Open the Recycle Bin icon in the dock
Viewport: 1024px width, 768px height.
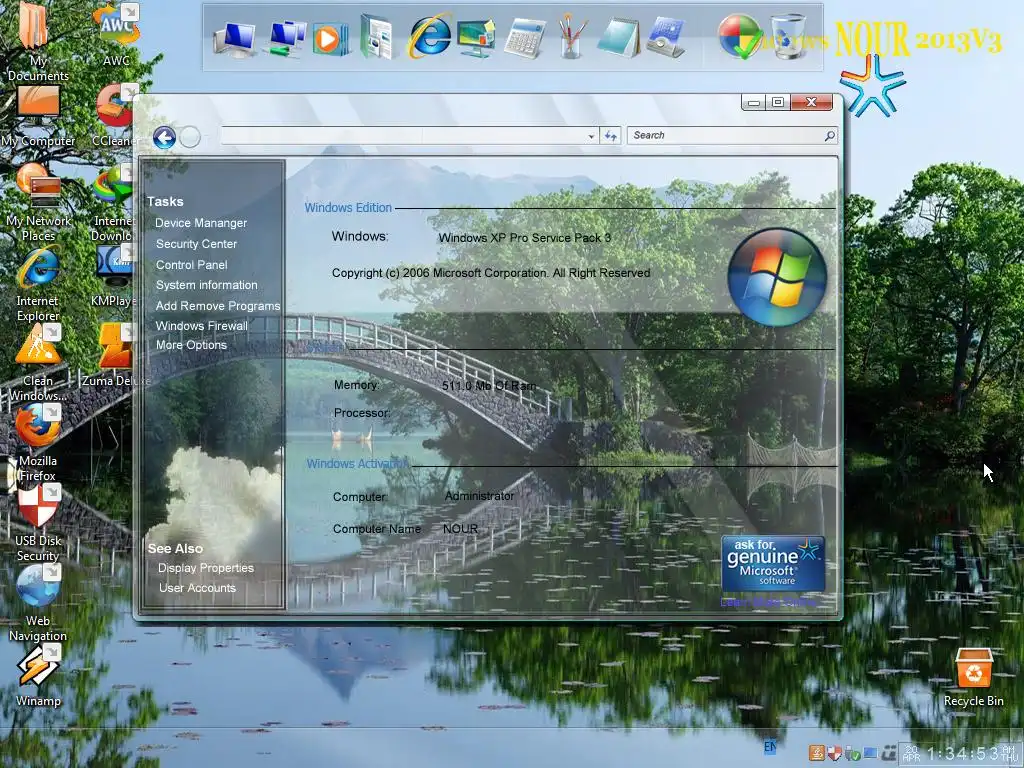[x=788, y=37]
